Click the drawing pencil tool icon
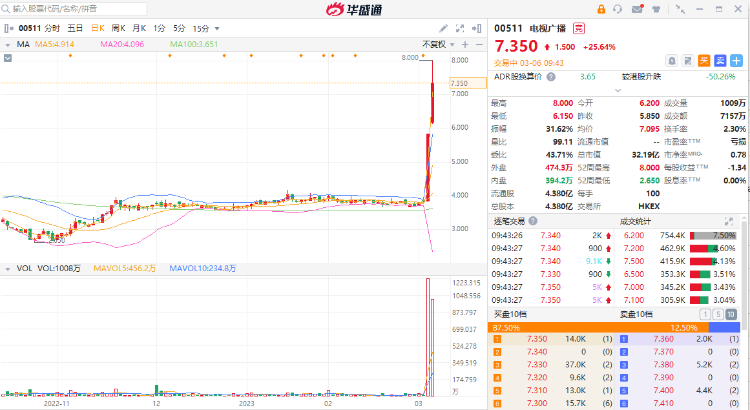 point(443,29)
